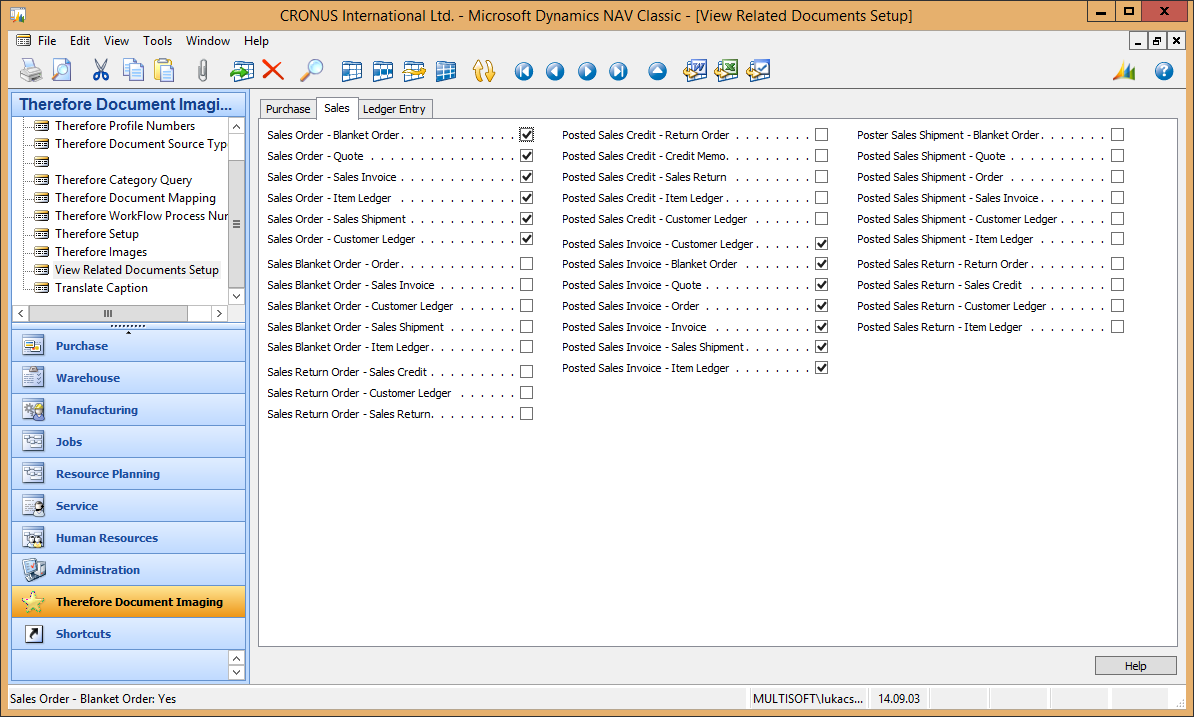Check Posted Sales Credit - Return Order
The image size is (1194, 717).
pos(822,135)
